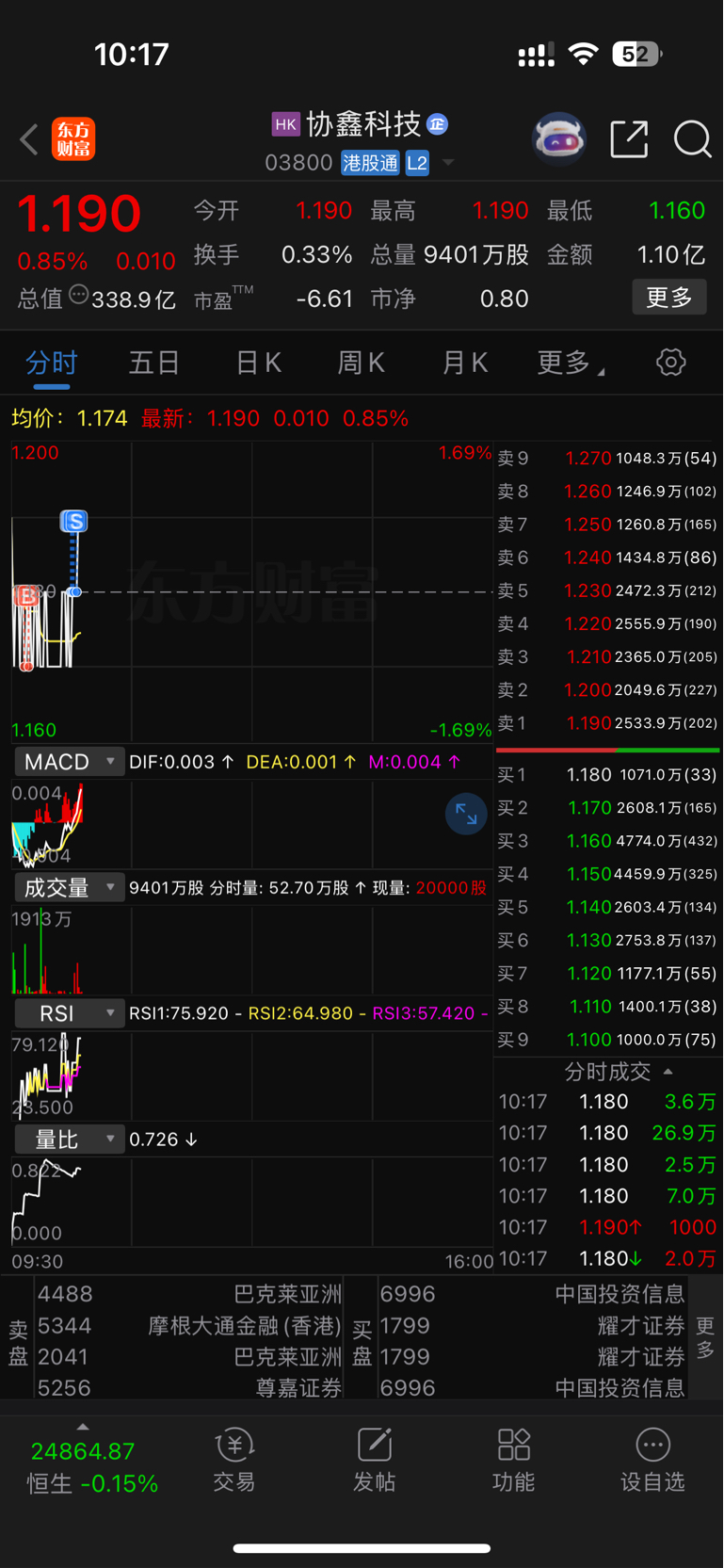Open the 东方财富 orange logo
The image size is (724, 1568).
tap(73, 139)
